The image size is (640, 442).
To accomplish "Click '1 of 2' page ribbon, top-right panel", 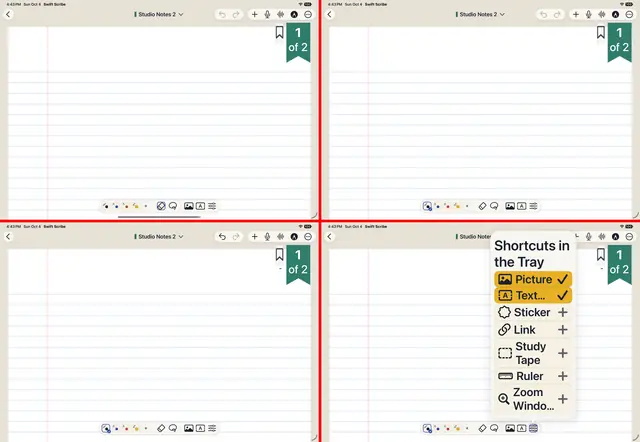I will 620,42.
